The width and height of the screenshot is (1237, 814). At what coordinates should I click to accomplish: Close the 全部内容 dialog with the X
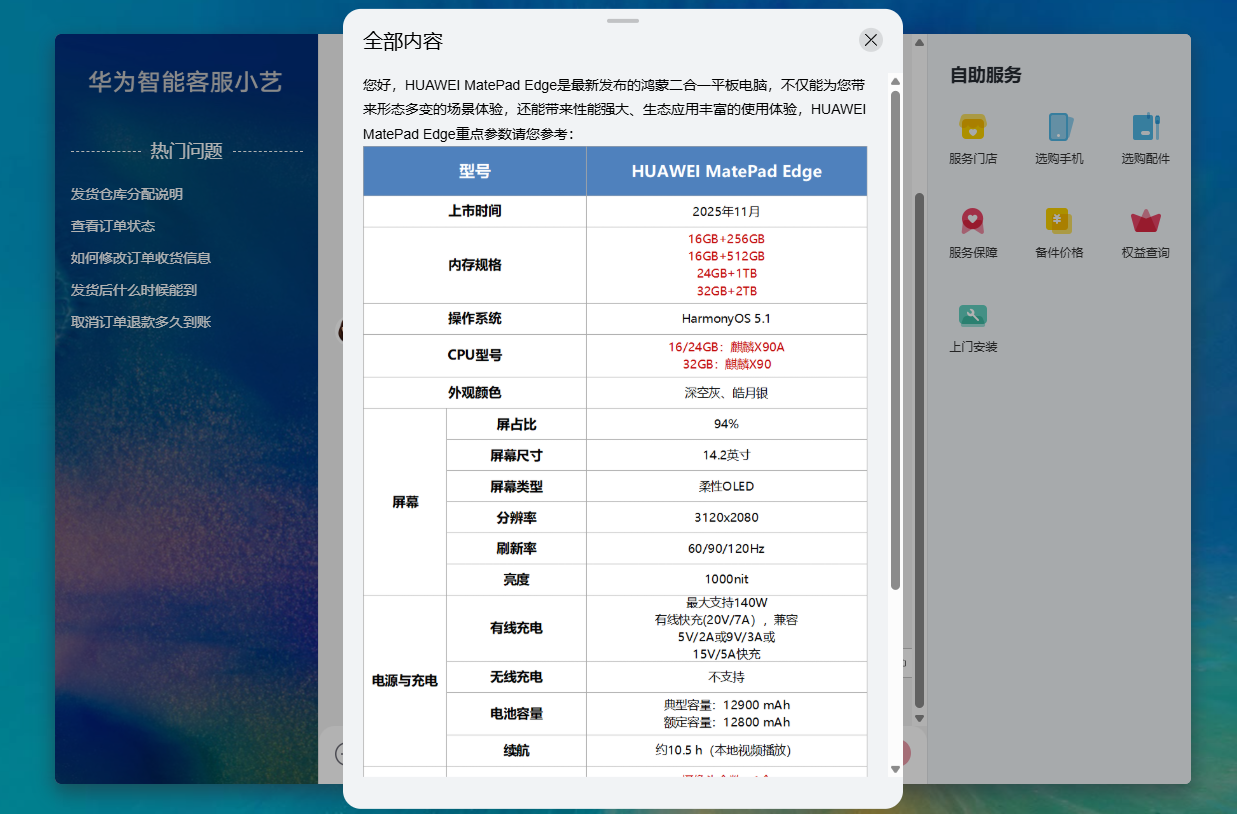(871, 40)
